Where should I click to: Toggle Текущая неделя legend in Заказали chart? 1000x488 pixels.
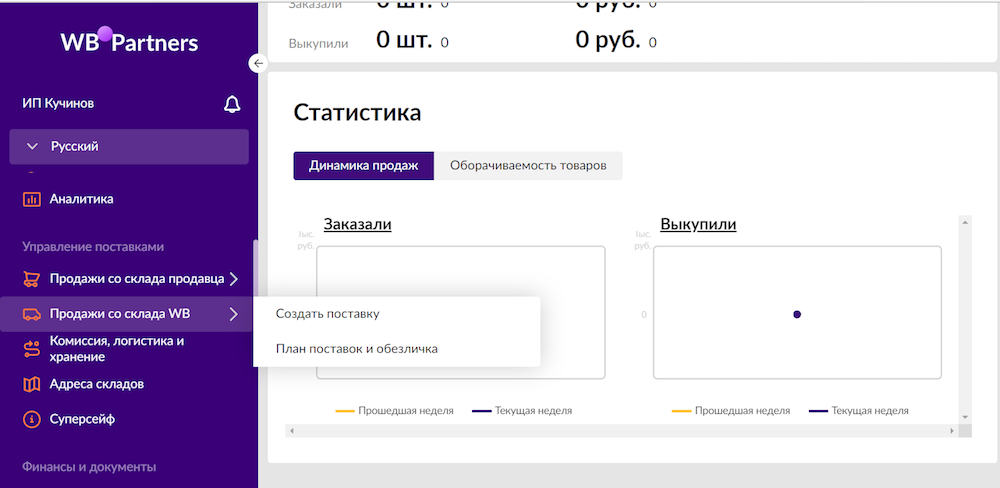(x=522, y=411)
